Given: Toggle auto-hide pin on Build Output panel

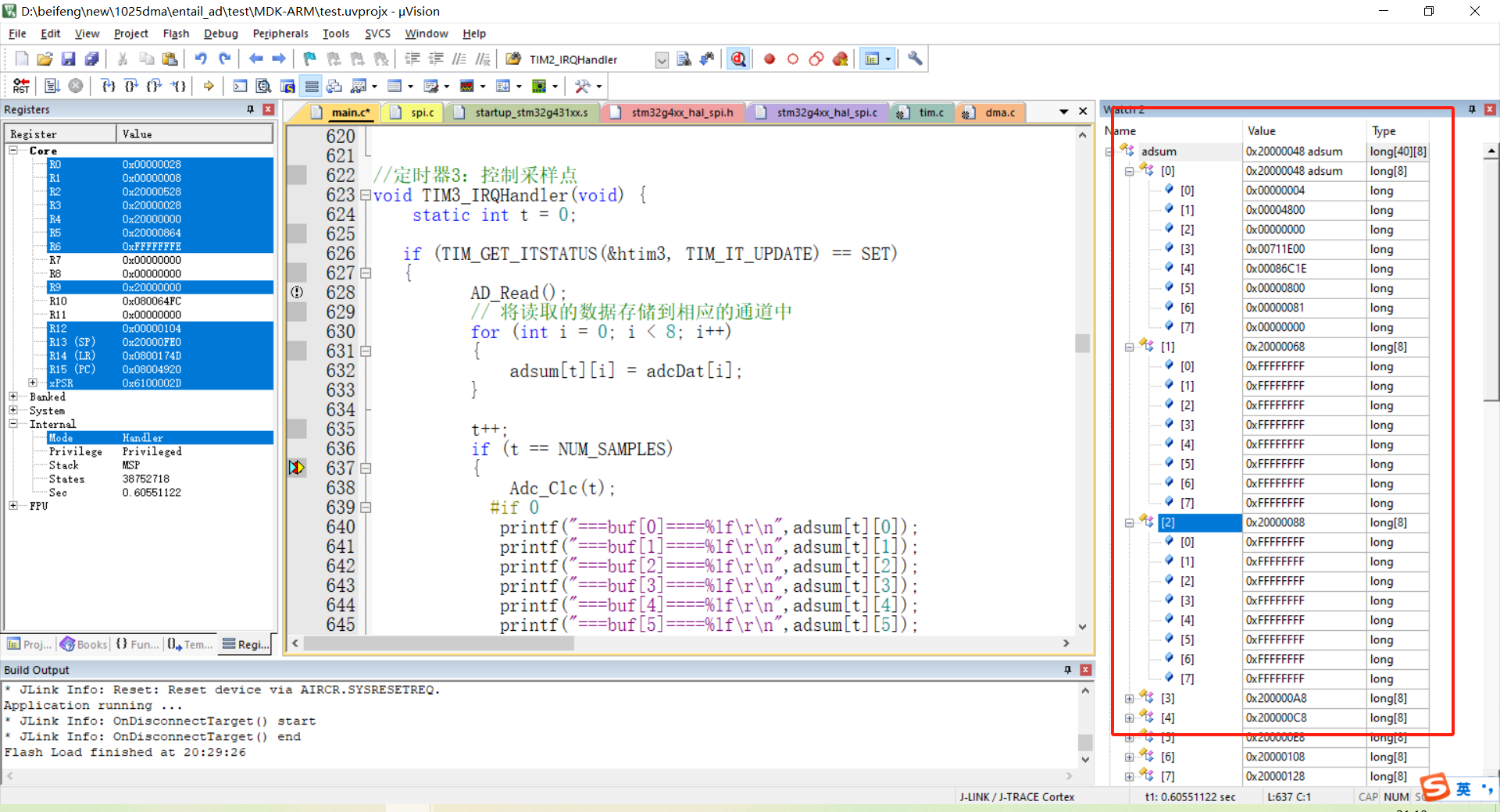Looking at the screenshot, I should (1068, 670).
